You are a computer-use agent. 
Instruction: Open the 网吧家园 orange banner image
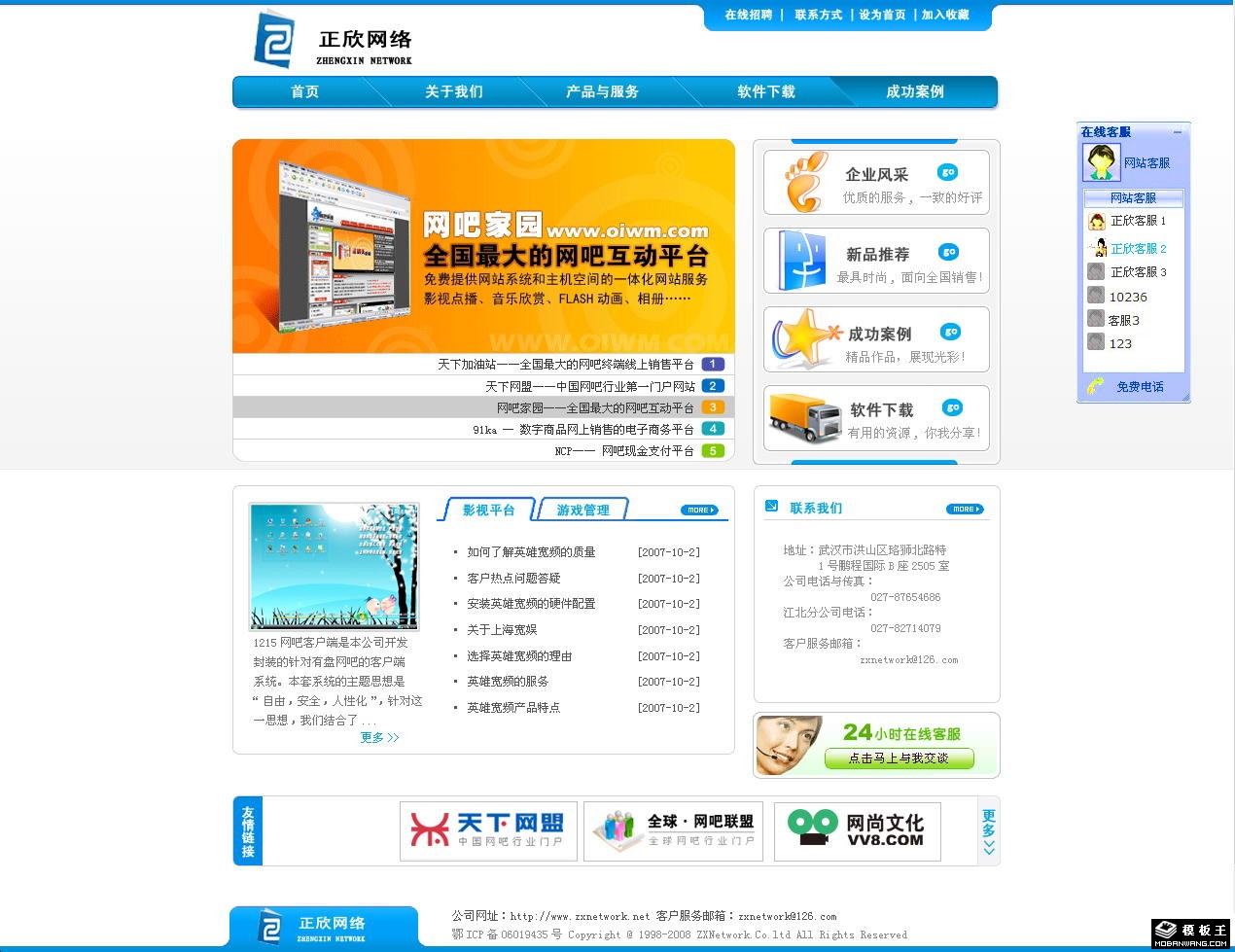coord(483,246)
